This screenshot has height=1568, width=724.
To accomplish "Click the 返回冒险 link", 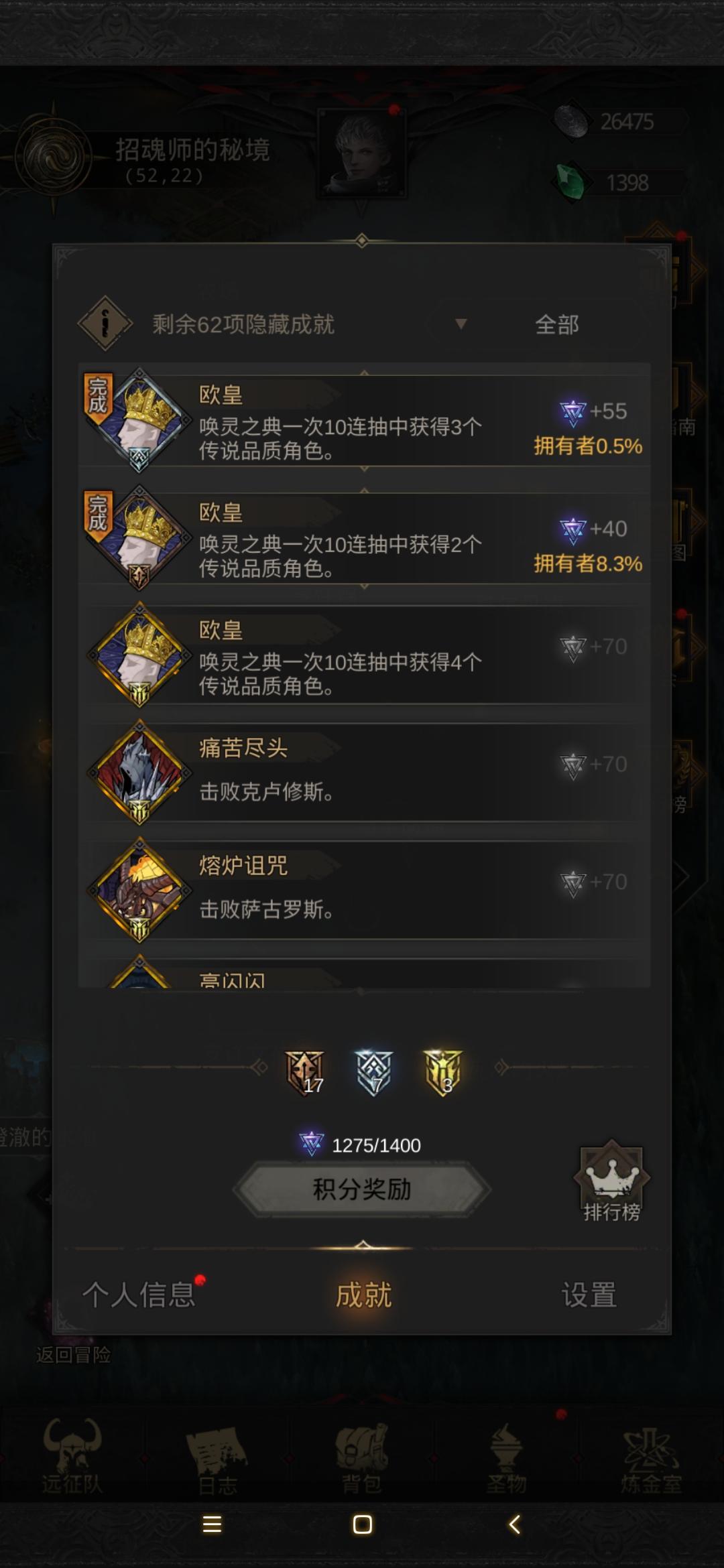I will pyautogui.click(x=74, y=1355).
